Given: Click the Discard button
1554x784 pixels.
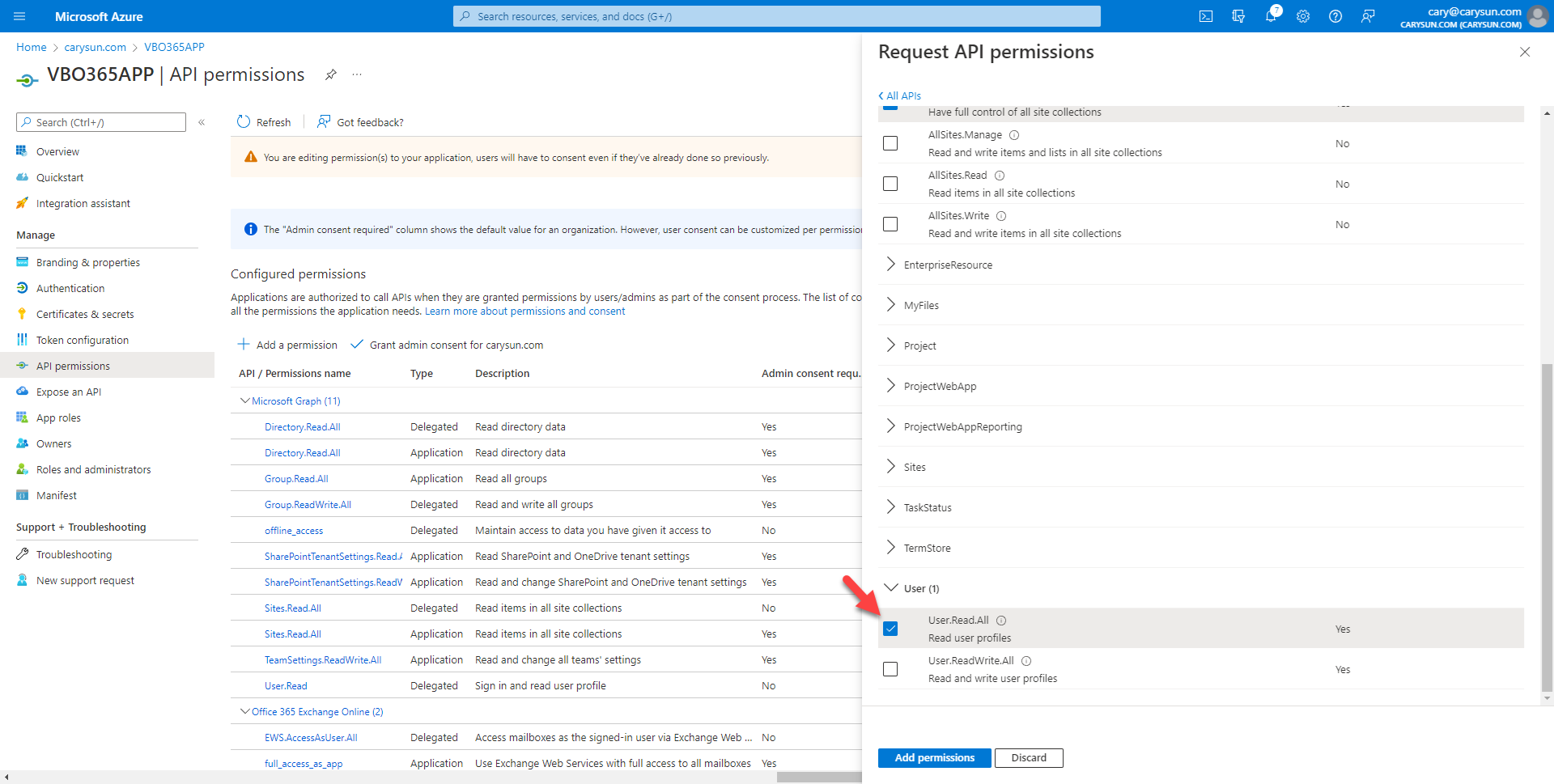Looking at the screenshot, I should coord(1029,758).
